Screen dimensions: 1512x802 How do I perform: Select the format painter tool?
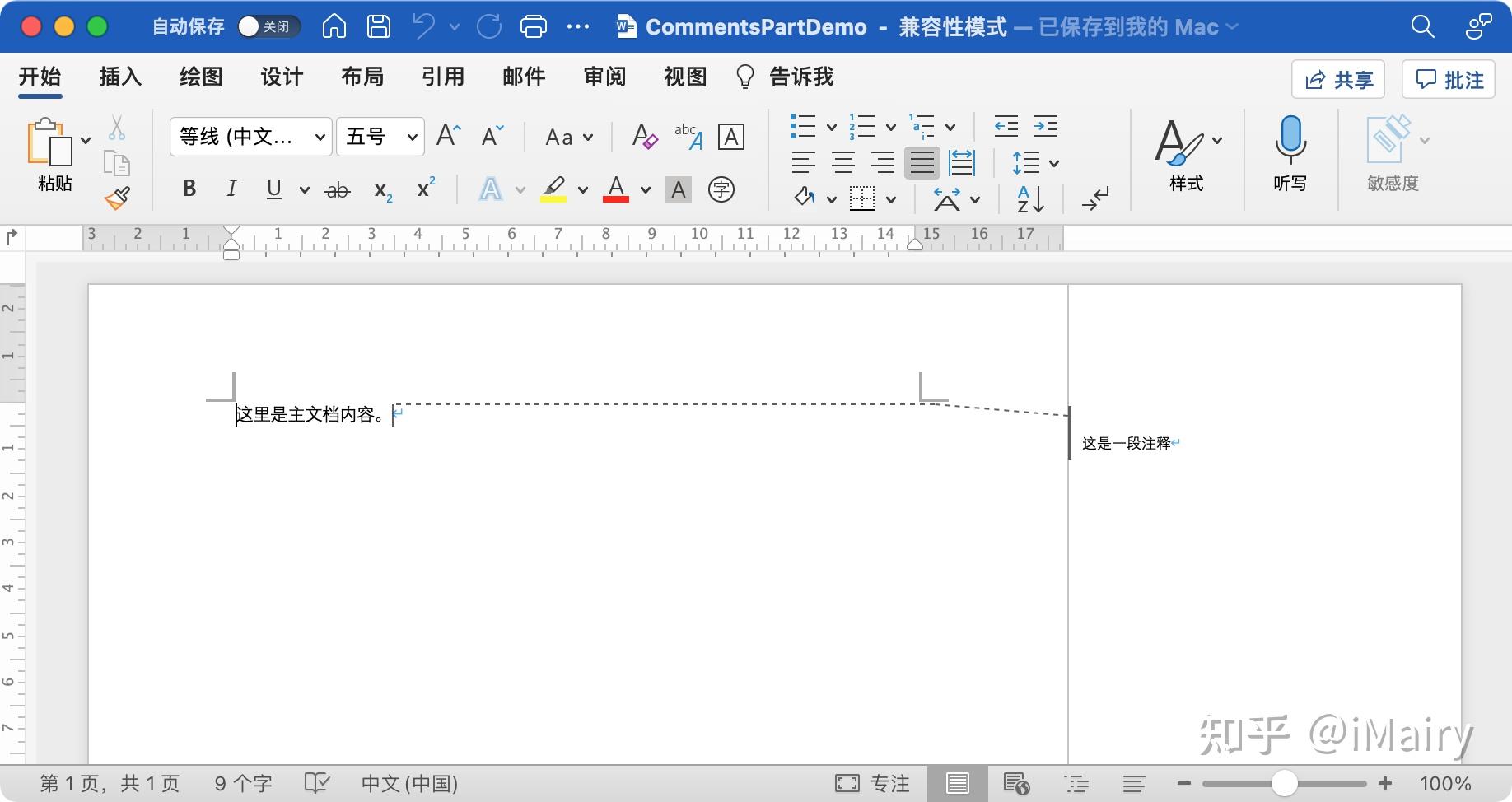pyautogui.click(x=118, y=197)
